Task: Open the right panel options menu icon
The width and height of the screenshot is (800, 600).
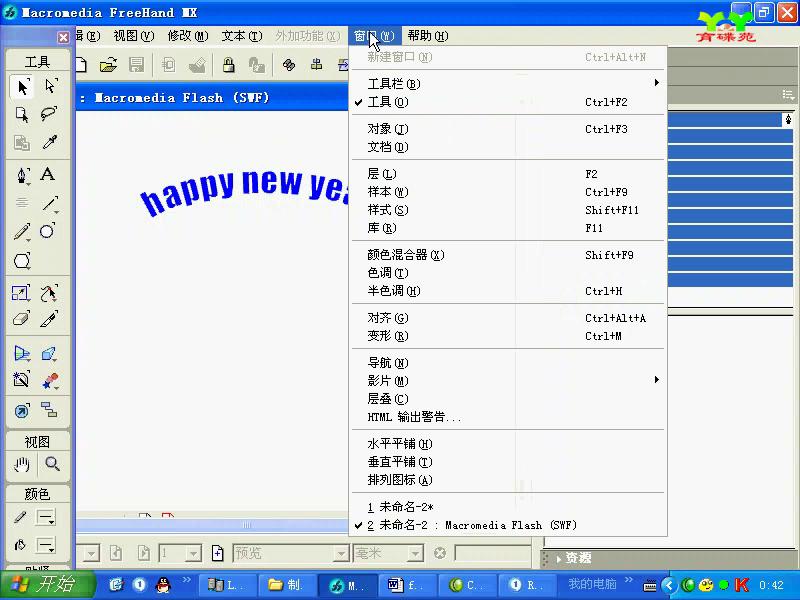Action: tap(788, 95)
